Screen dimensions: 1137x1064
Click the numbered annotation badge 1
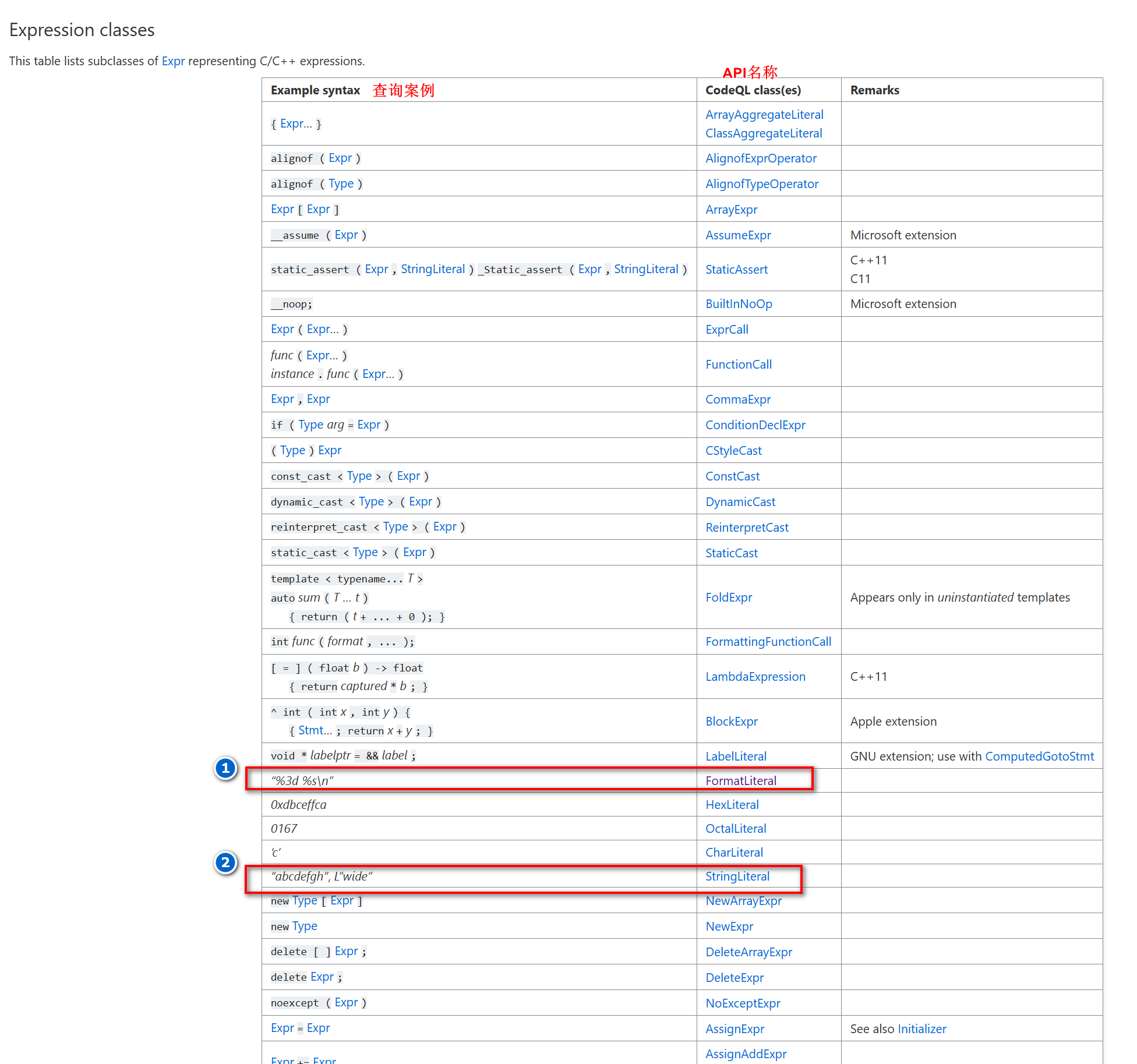225,768
